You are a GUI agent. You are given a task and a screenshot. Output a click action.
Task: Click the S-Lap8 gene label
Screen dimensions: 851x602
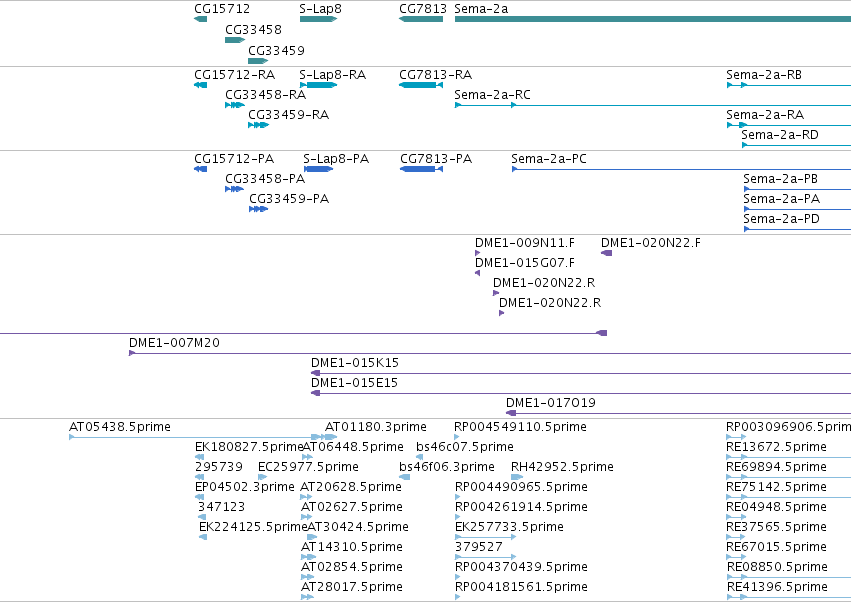(x=320, y=9)
